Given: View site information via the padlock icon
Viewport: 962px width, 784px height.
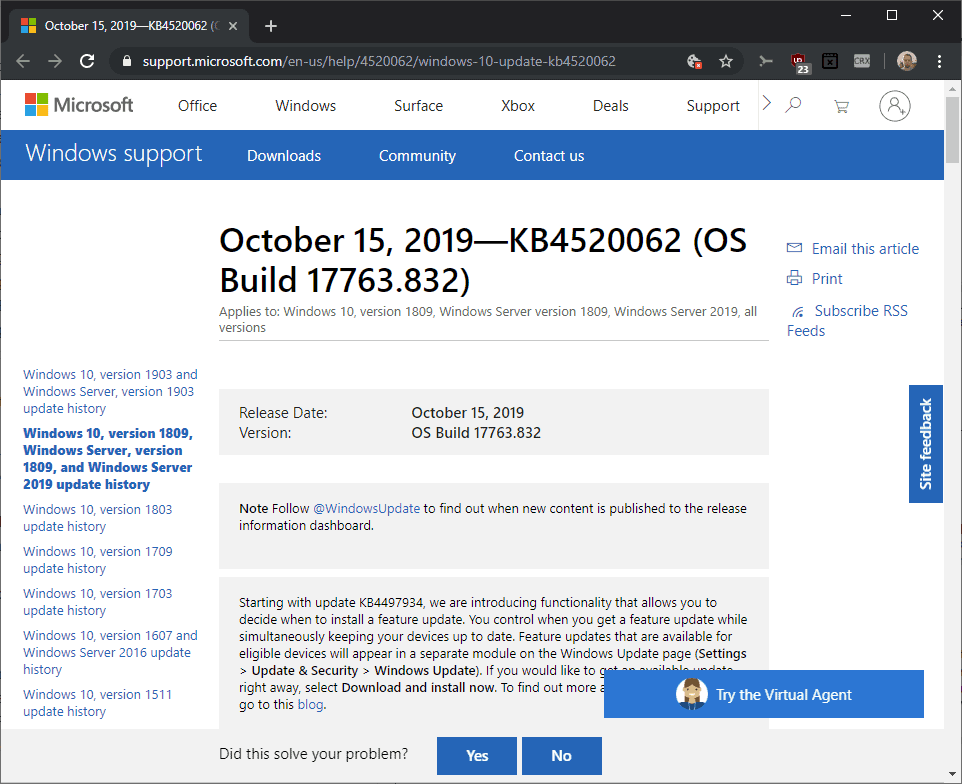Looking at the screenshot, I should (x=126, y=61).
